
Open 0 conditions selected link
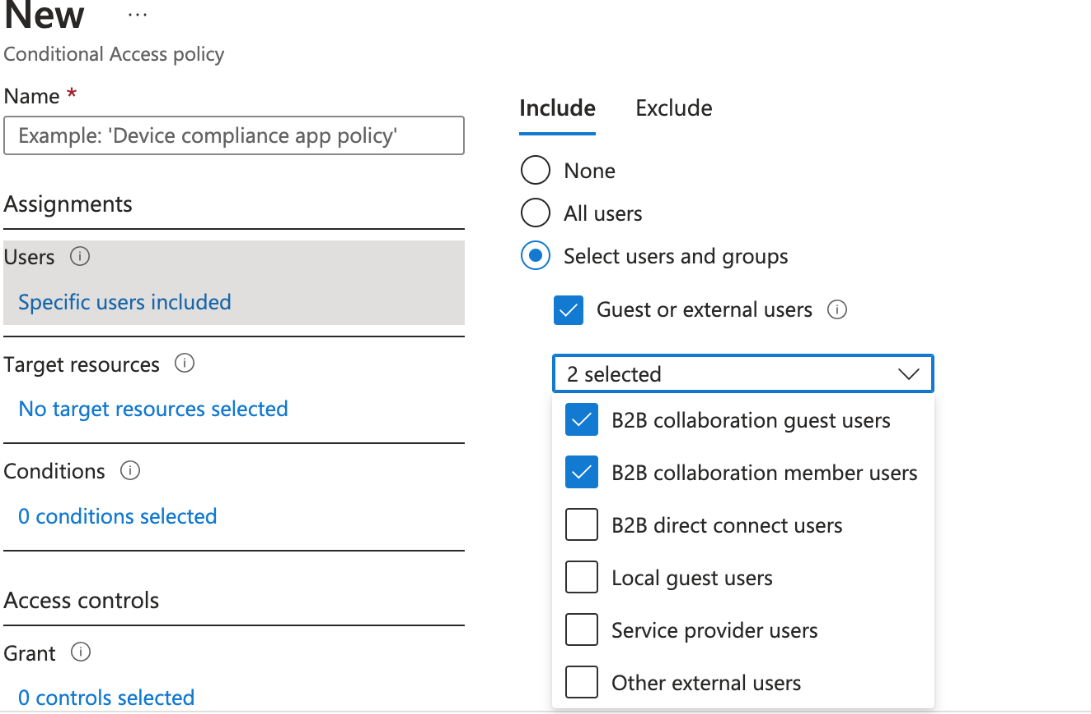tap(118, 516)
